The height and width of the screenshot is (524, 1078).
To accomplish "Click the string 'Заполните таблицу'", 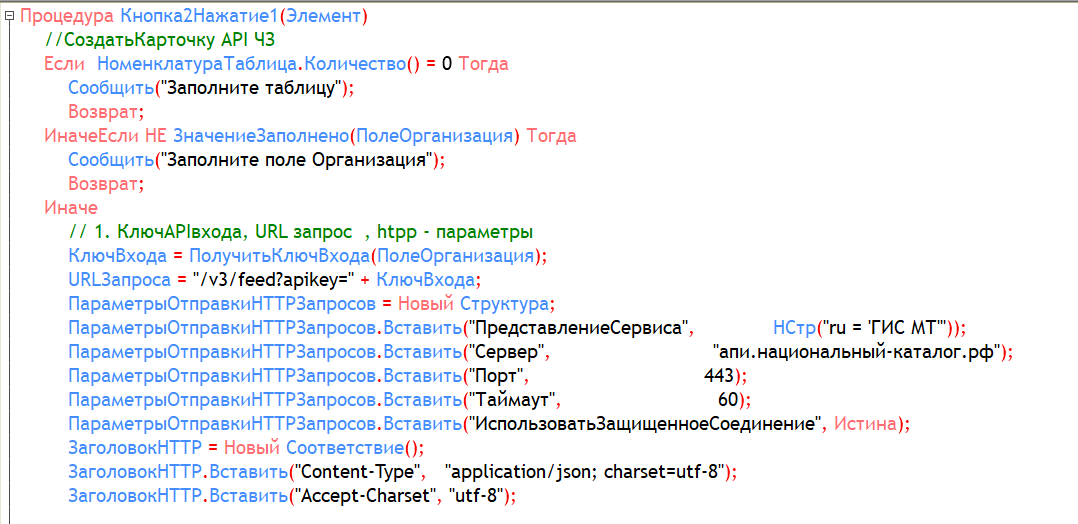I will click(250, 89).
